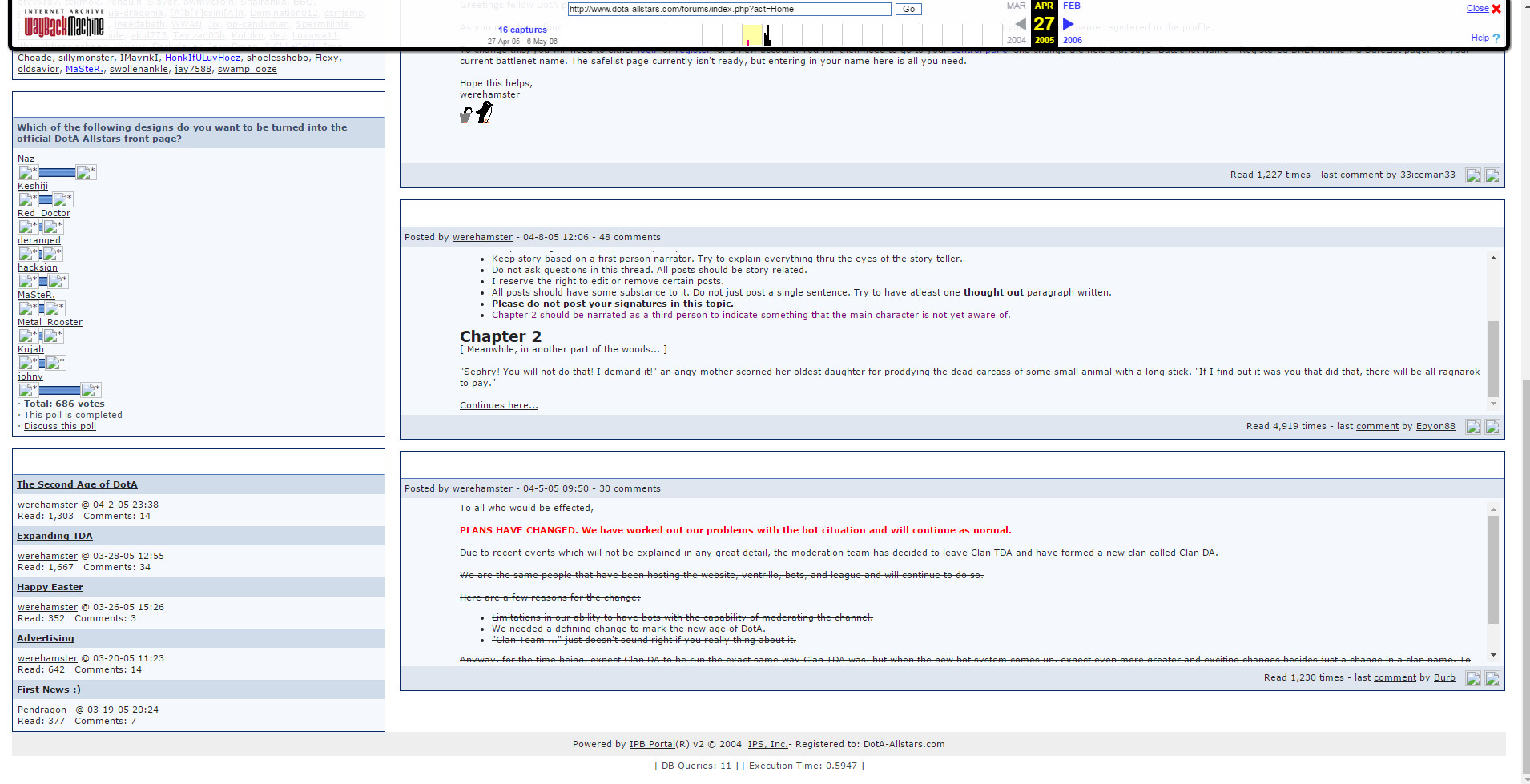Click first icon beside Epyon88 post footer
The image size is (1530, 784).
click(1473, 427)
